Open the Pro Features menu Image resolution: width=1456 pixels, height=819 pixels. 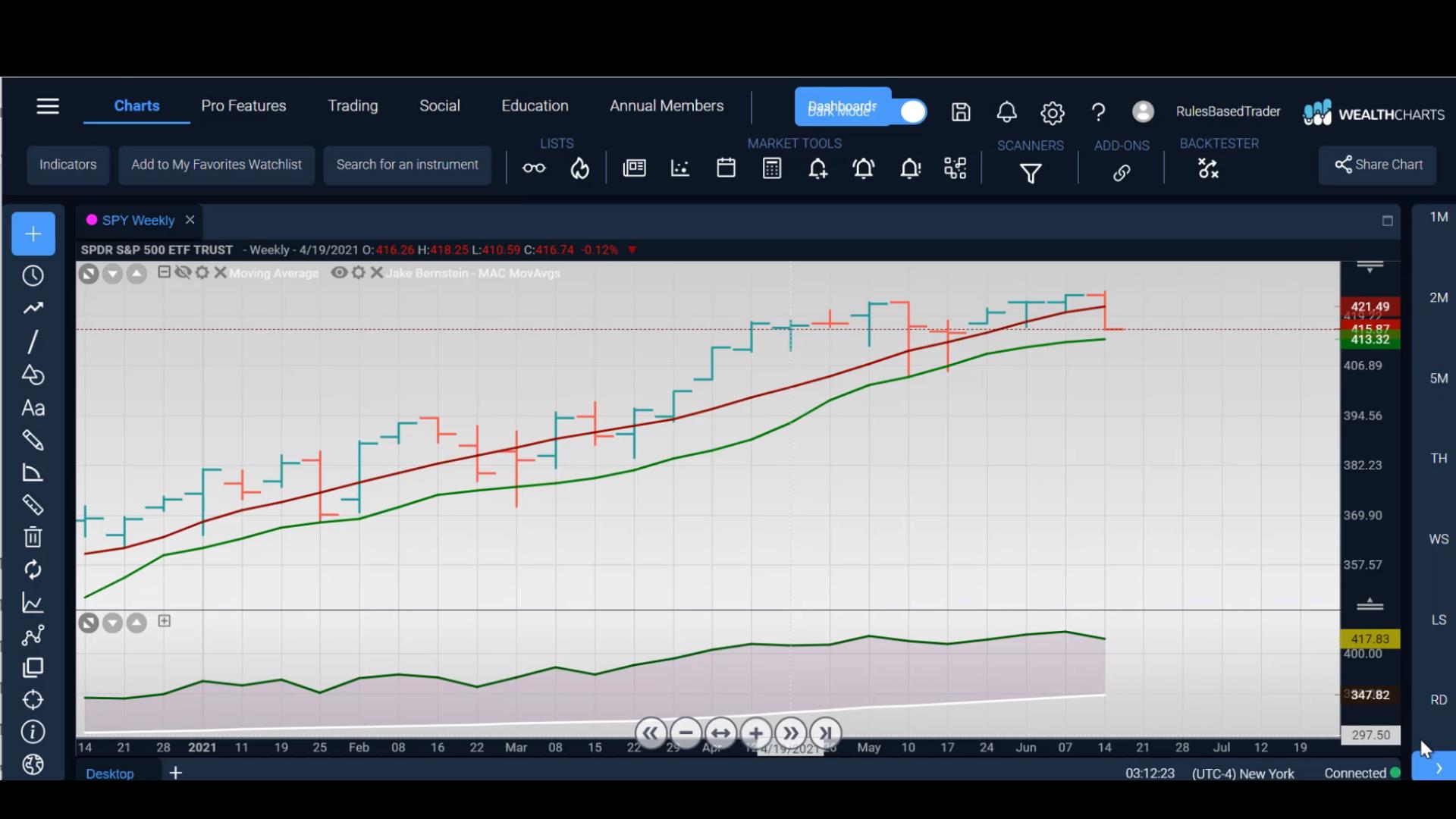[x=243, y=106]
